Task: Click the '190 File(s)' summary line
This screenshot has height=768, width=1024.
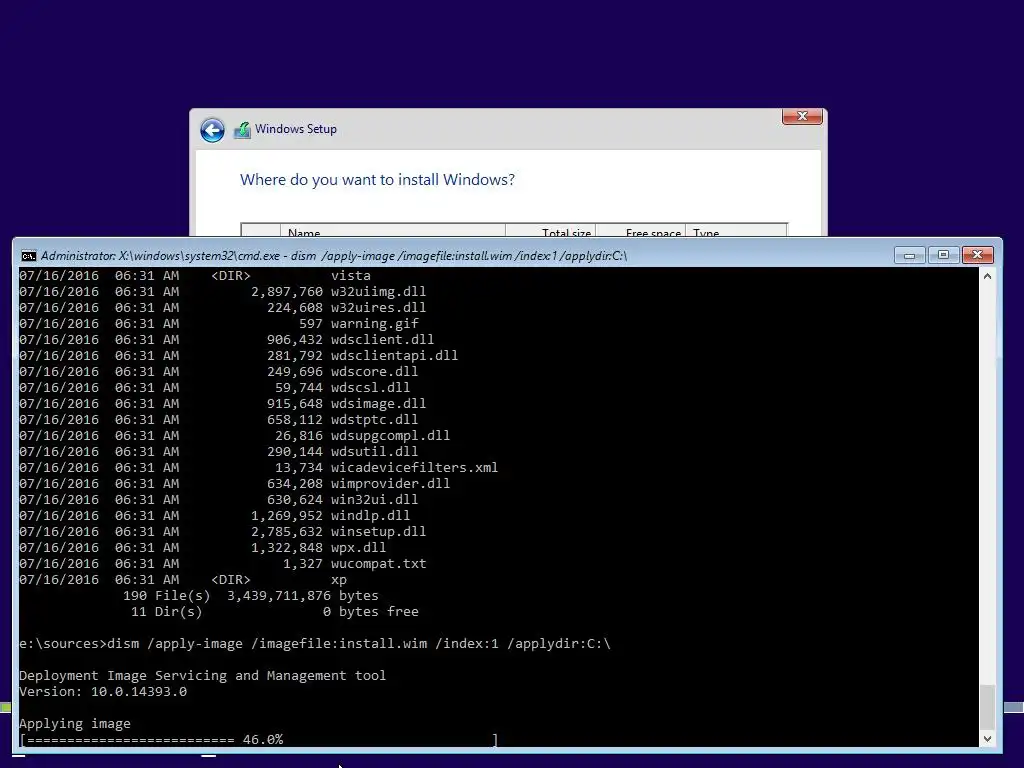Action: click(x=251, y=596)
